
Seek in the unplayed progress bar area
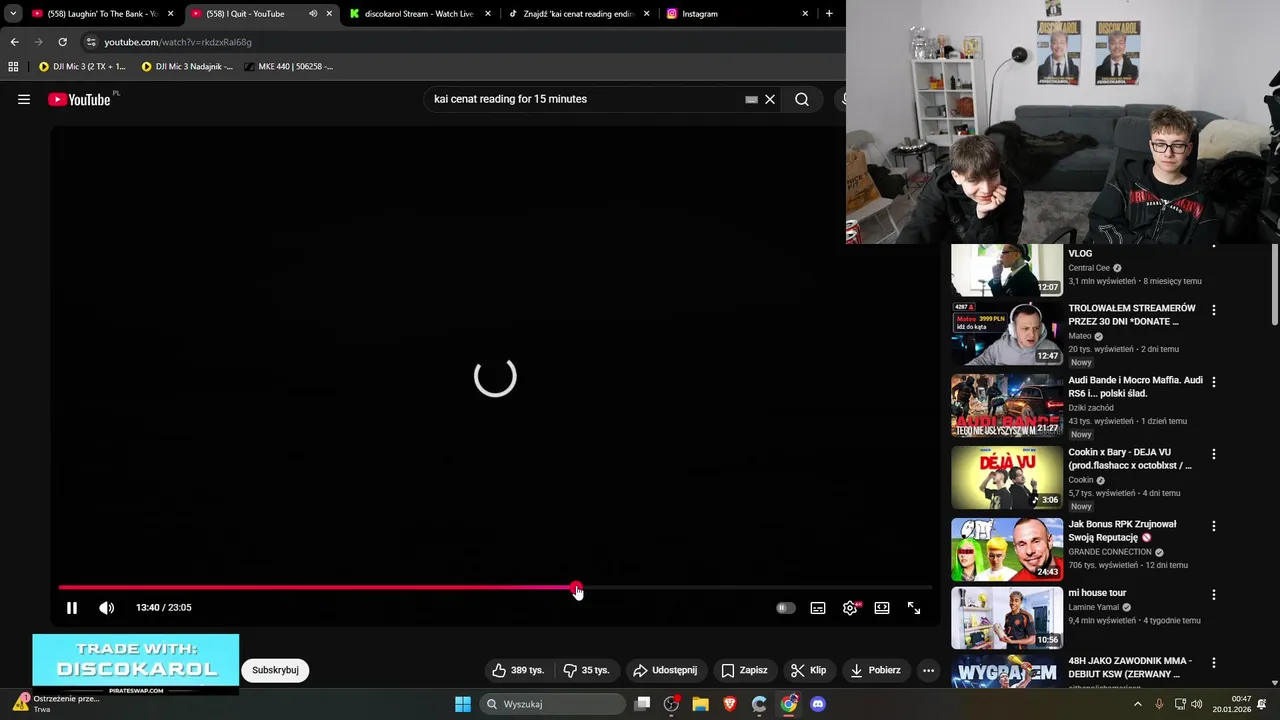point(756,588)
